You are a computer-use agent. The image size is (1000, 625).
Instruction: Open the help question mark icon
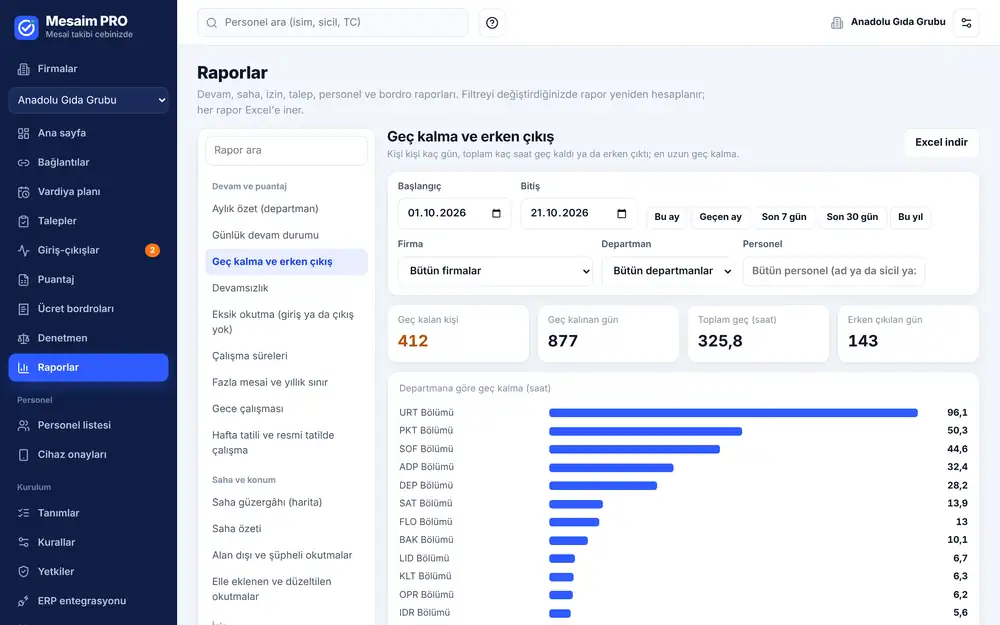(x=492, y=23)
